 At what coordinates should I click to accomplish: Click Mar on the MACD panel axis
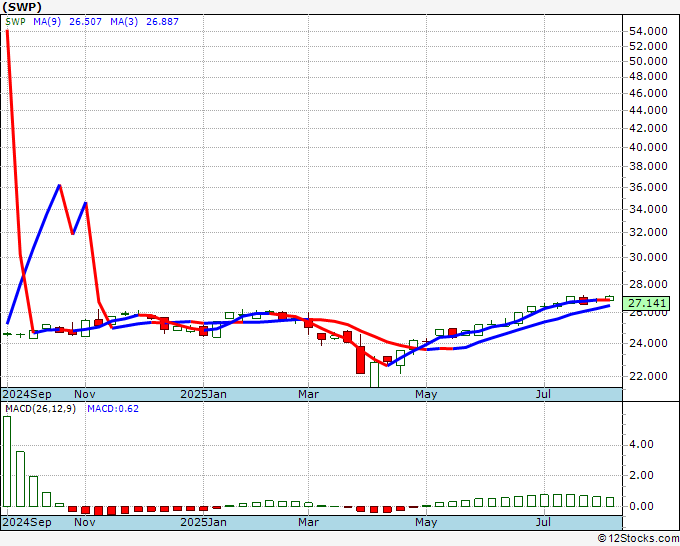tap(308, 522)
